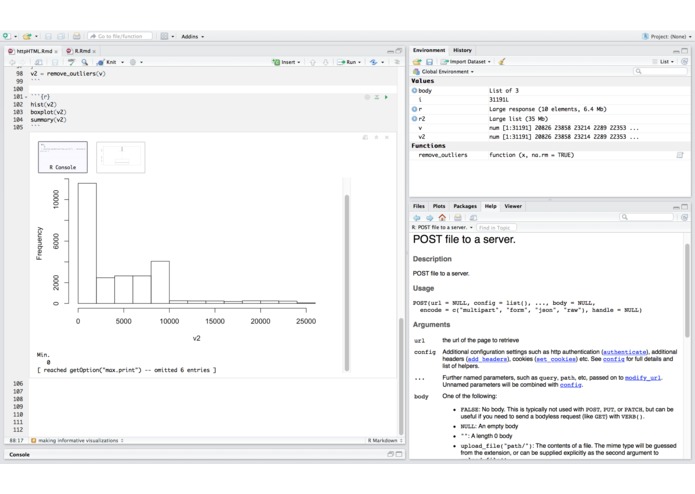Click the gear options icon beside Knit
Screen dimensions: 695x494
click(133, 62)
